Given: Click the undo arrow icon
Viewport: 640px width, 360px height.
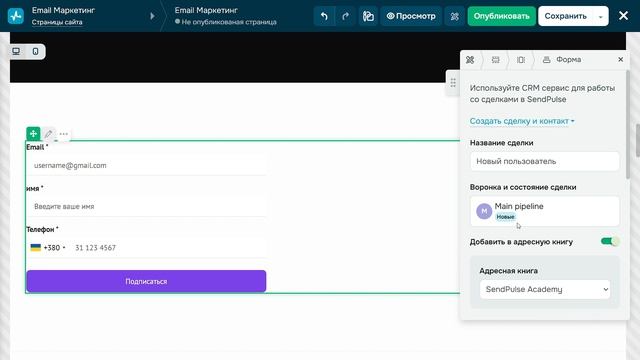Looking at the screenshot, I should 324,16.
